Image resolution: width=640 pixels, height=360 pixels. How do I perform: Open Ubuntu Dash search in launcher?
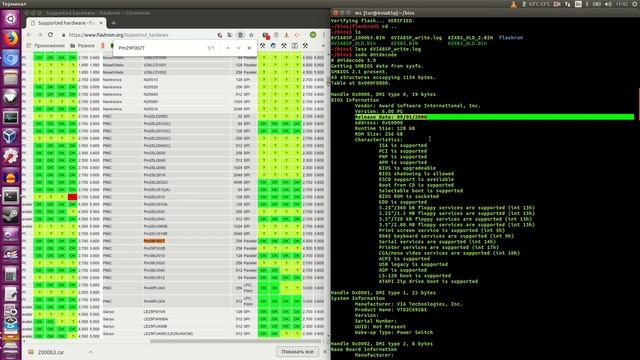[10, 18]
